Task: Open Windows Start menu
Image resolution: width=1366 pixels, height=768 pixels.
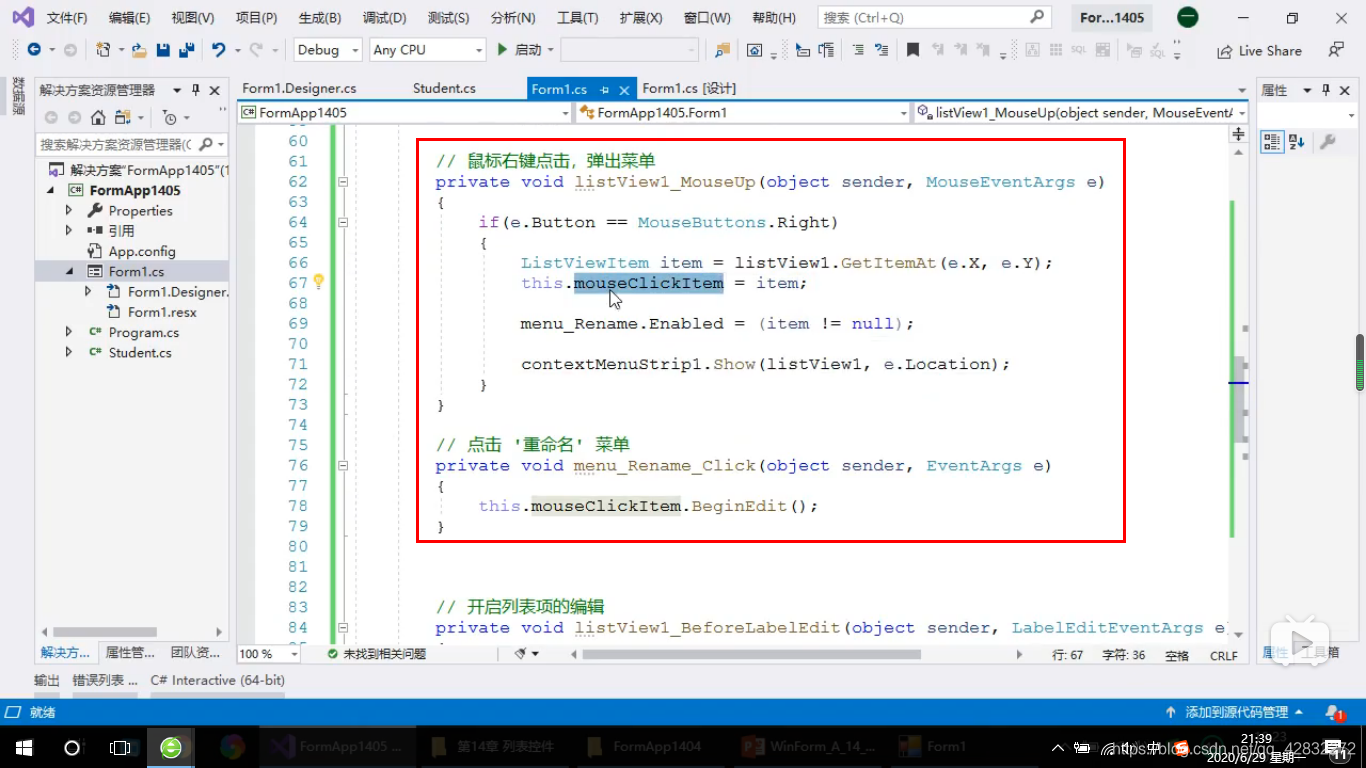Action: point(23,747)
